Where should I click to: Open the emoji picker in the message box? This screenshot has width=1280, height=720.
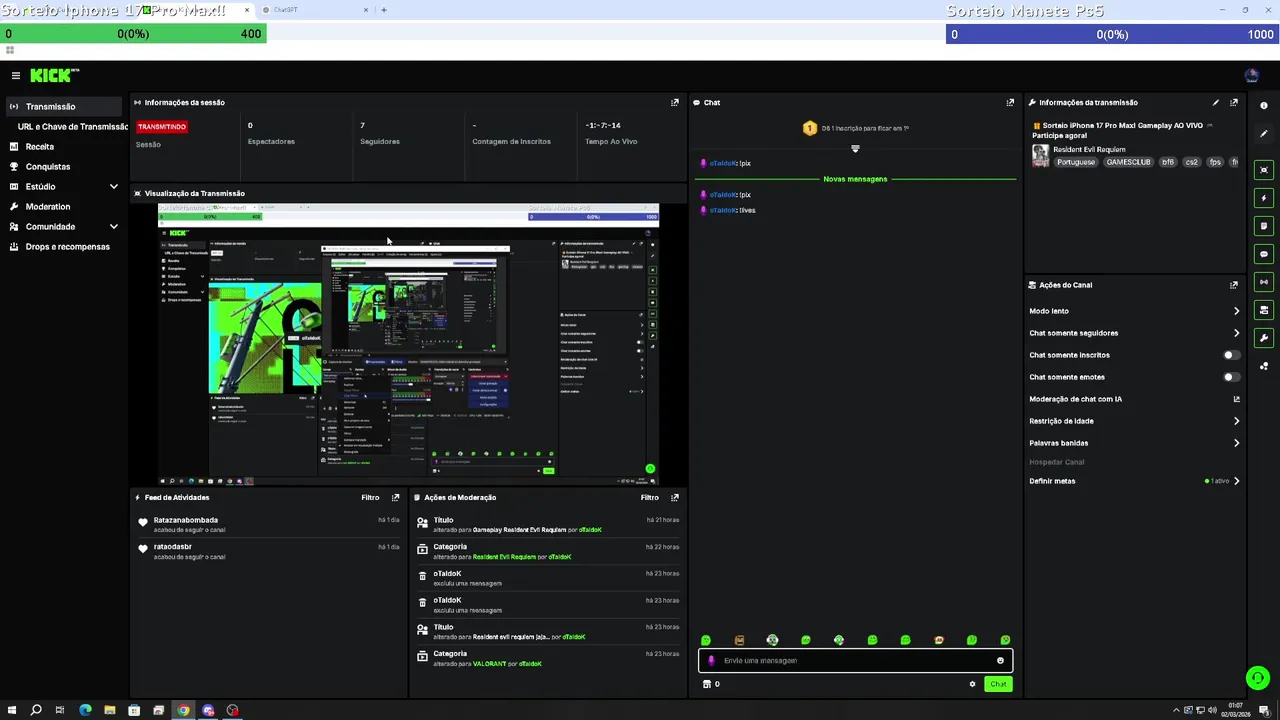point(1000,660)
